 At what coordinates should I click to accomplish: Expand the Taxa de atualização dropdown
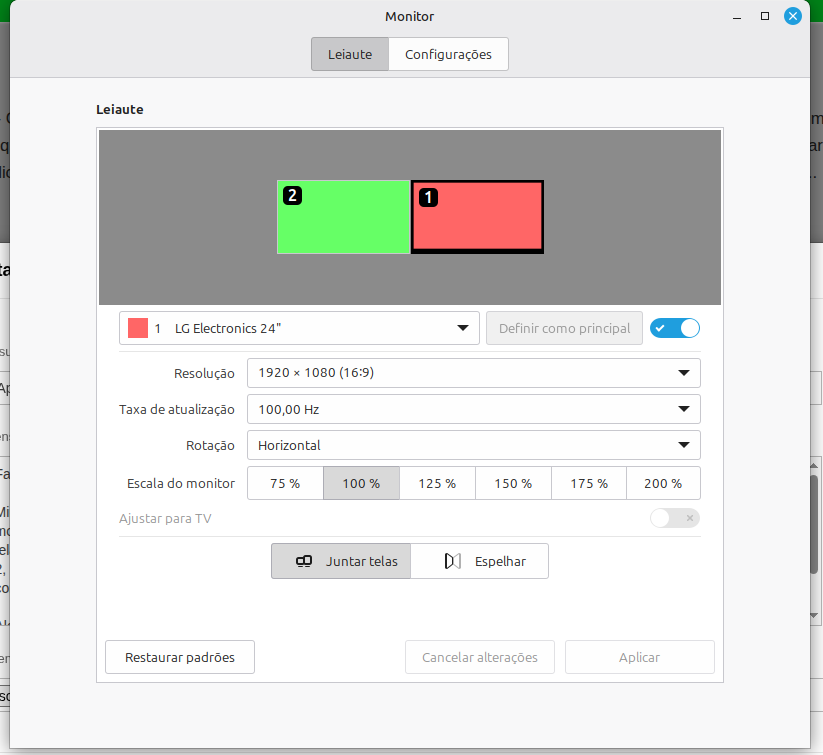coord(473,409)
